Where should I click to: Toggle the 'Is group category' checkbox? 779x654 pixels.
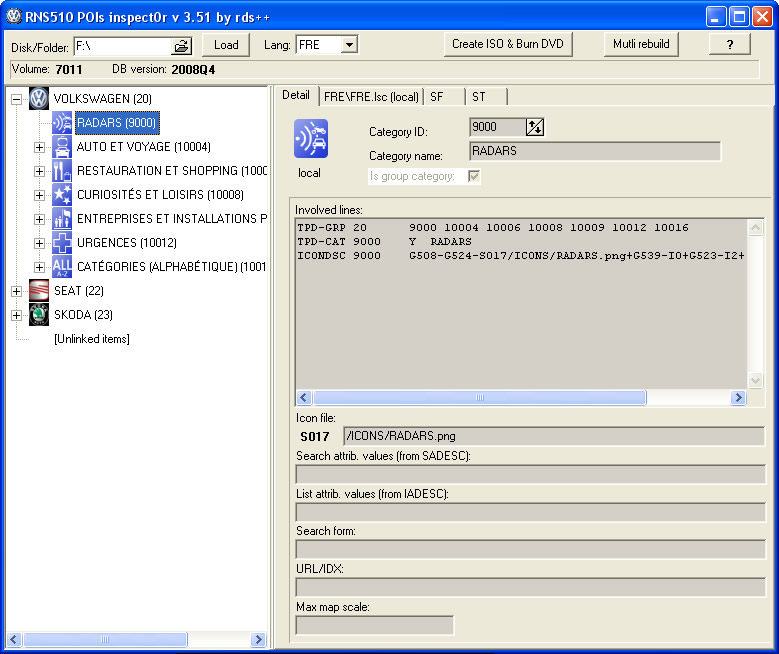(x=475, y=176)
